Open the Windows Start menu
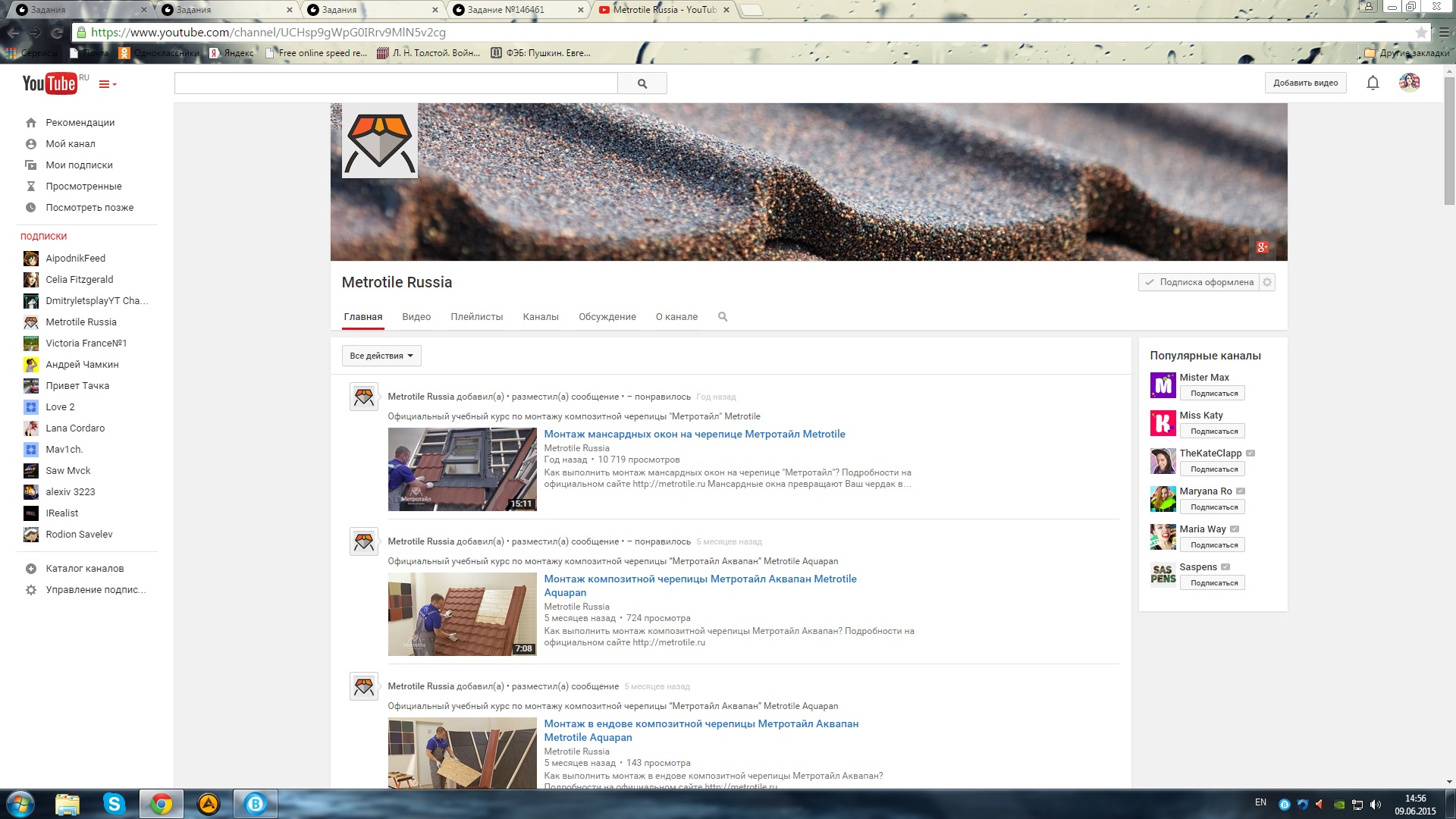This screenshot has width=1456, height=819. tap(20, 804)
